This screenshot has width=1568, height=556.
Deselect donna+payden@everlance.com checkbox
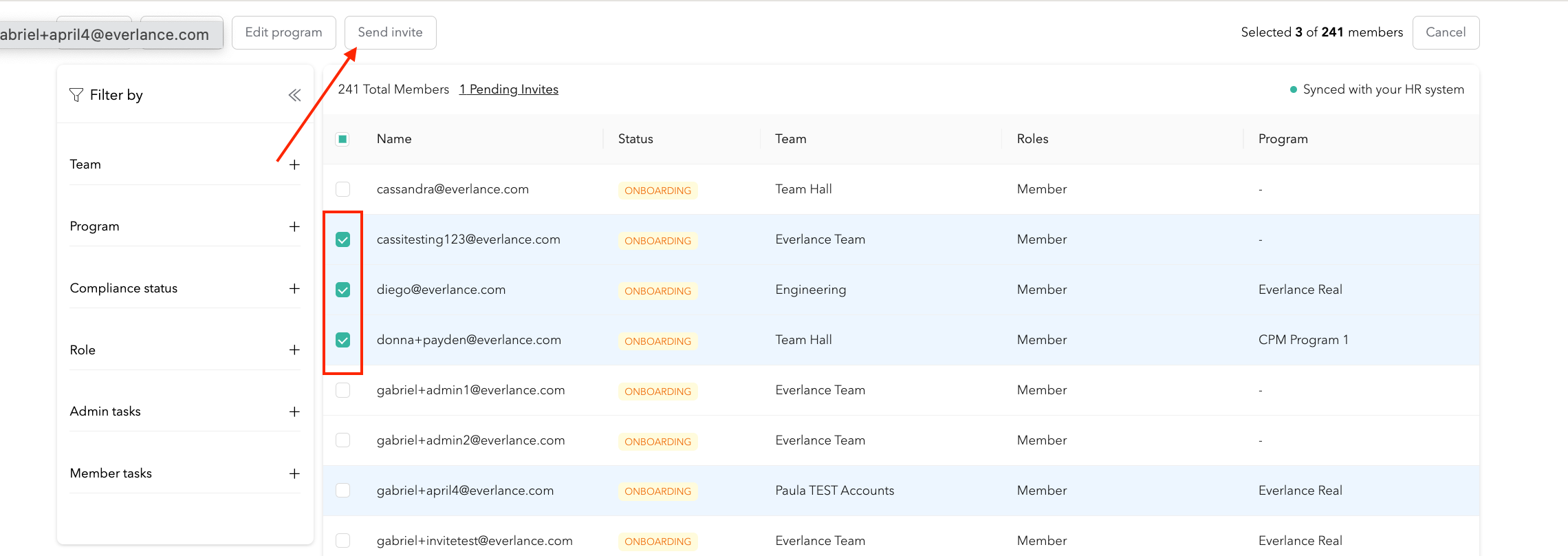click(x=342, y=340)
